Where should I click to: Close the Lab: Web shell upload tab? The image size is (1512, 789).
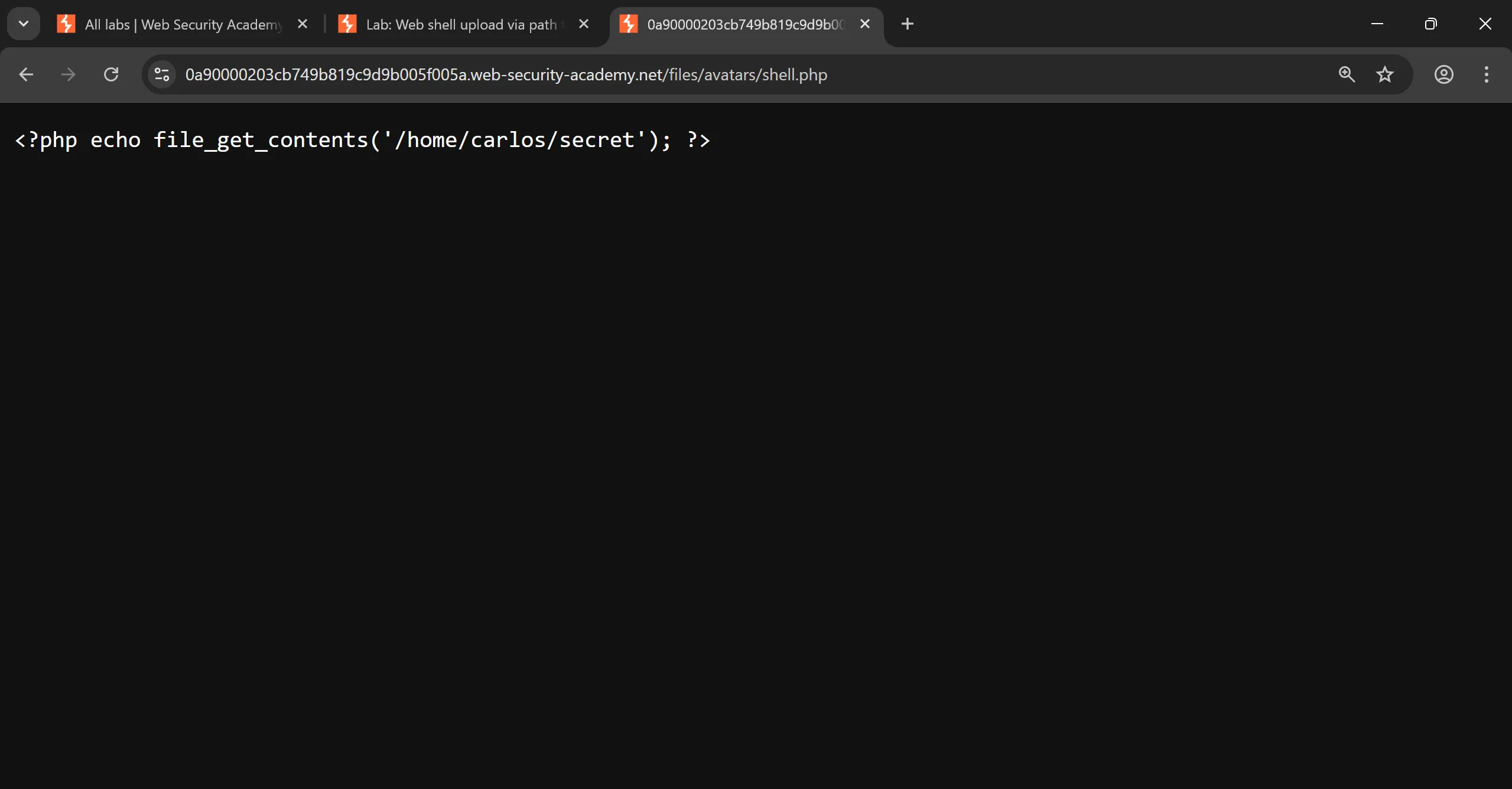[584, 24]
